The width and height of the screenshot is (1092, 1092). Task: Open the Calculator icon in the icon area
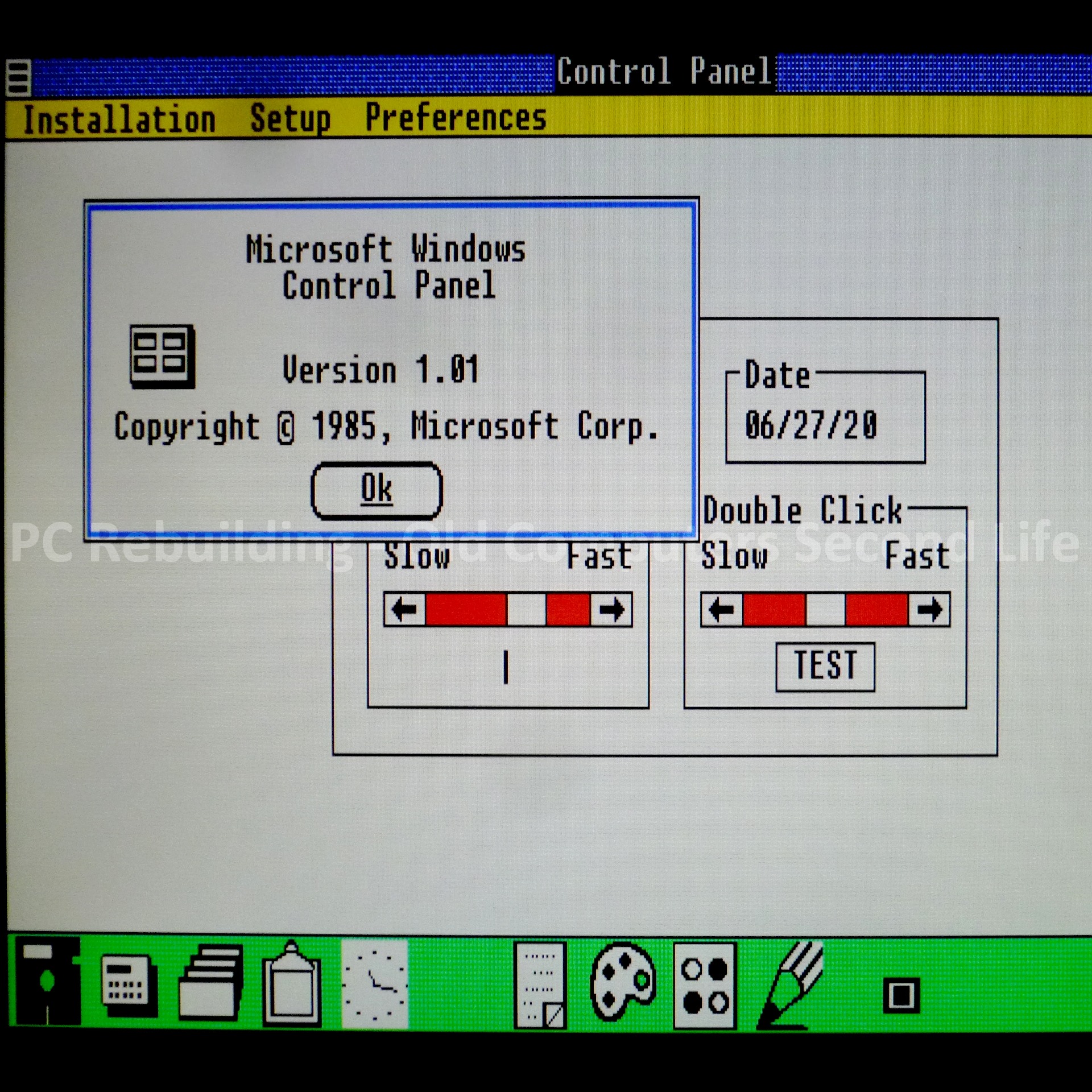pyautogui.click(x=129, y=986)
